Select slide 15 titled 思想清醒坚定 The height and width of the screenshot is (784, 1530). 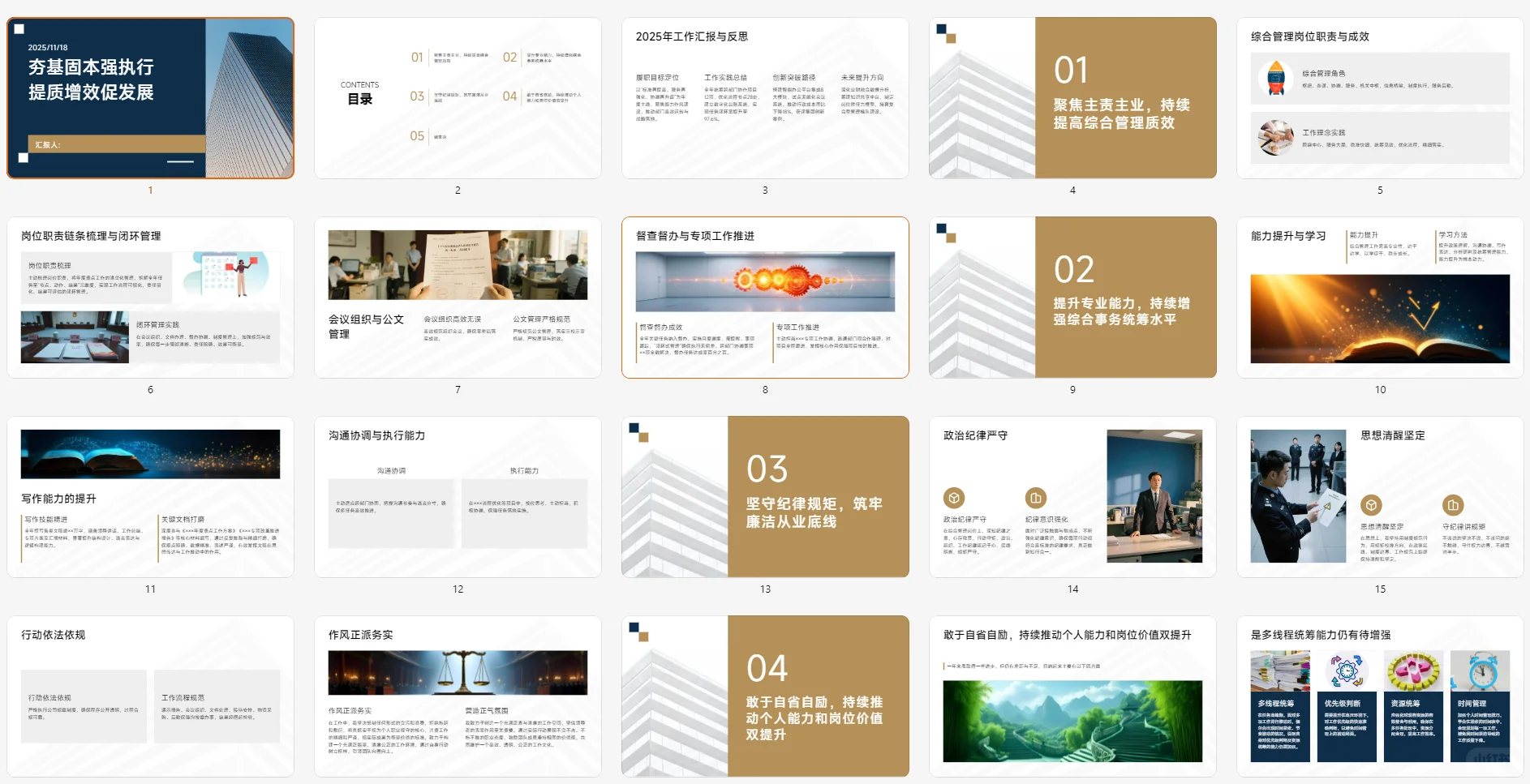click(1380, 497)
